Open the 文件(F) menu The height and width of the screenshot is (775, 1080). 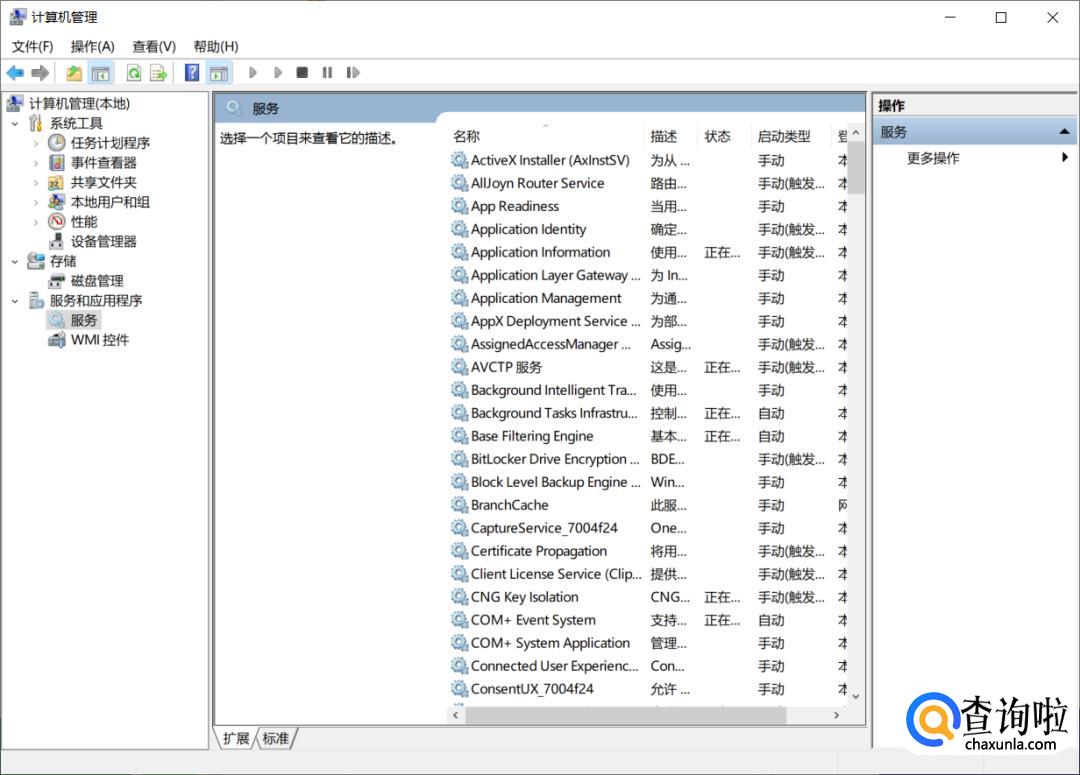32,46
